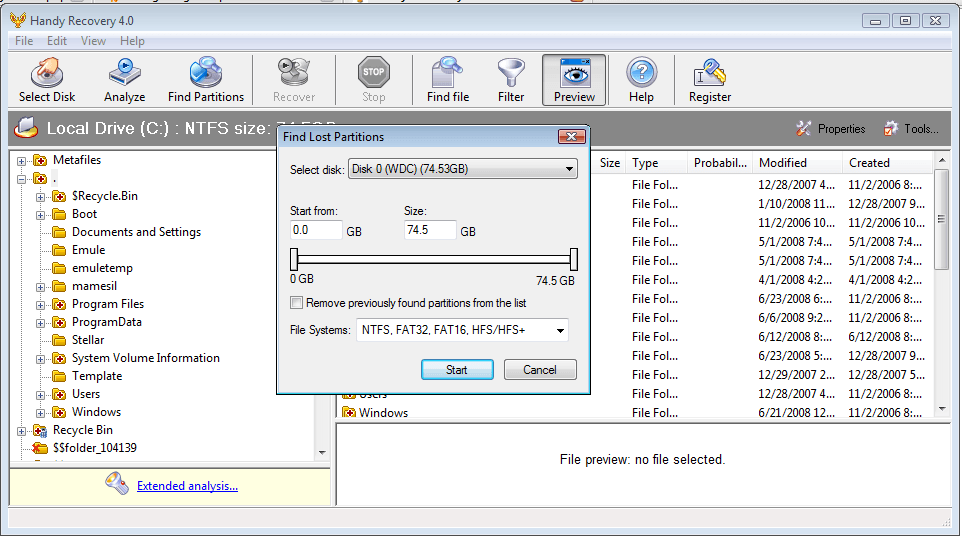The image size is (962, 536).
Task: Expand the Boot folder node
Action: coord(40,215)
